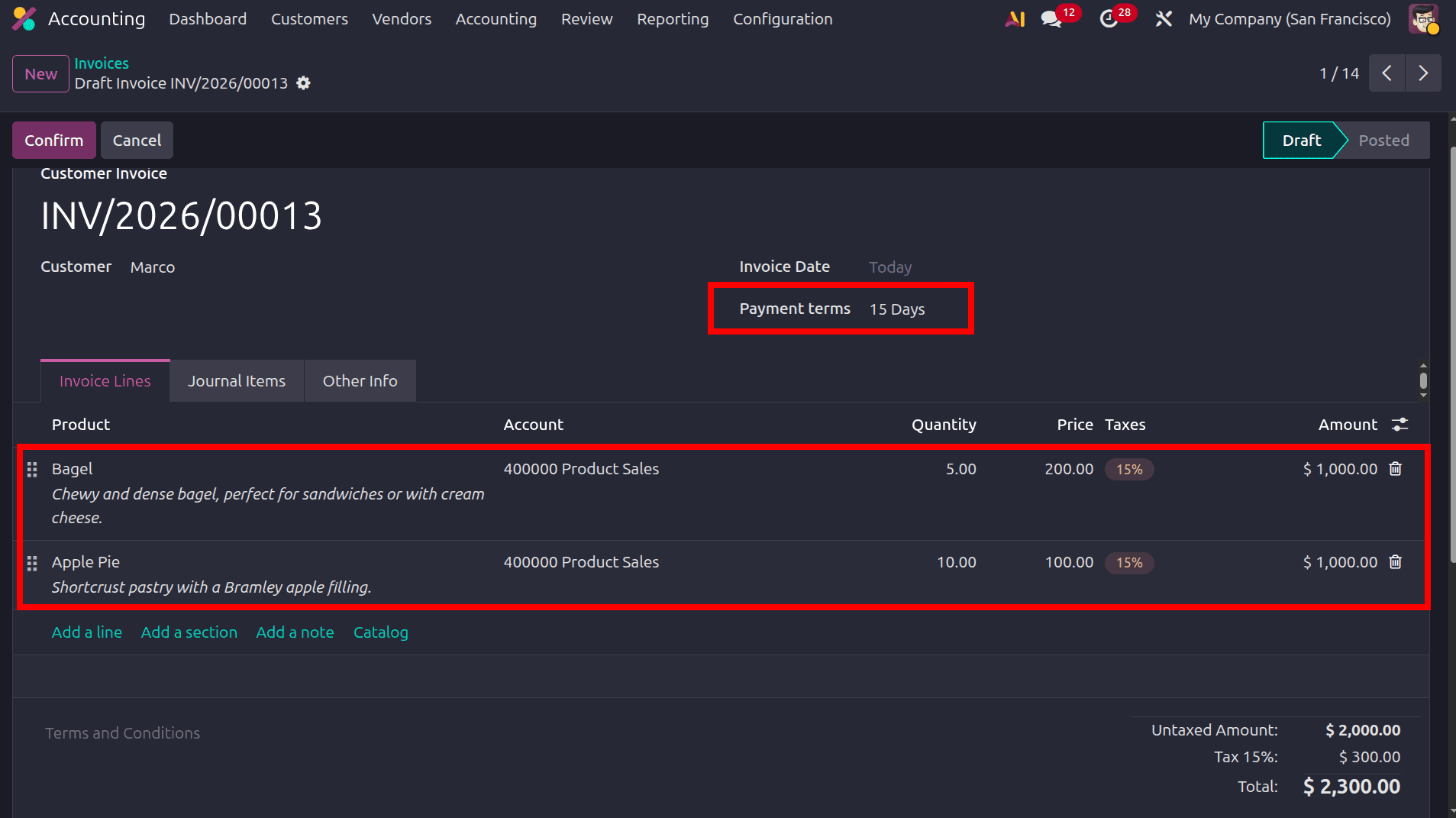Click Add a section

(189, 632)
